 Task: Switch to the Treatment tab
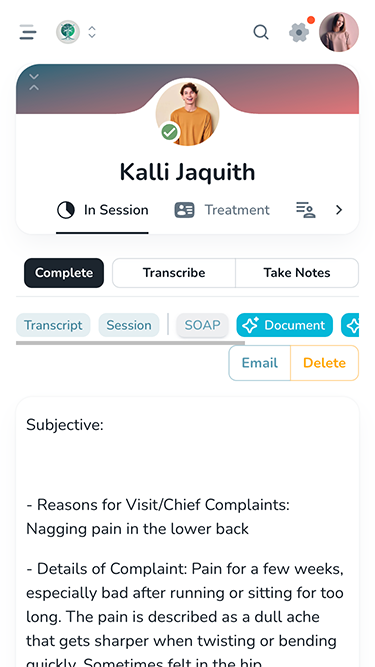[x=222, y=210]
